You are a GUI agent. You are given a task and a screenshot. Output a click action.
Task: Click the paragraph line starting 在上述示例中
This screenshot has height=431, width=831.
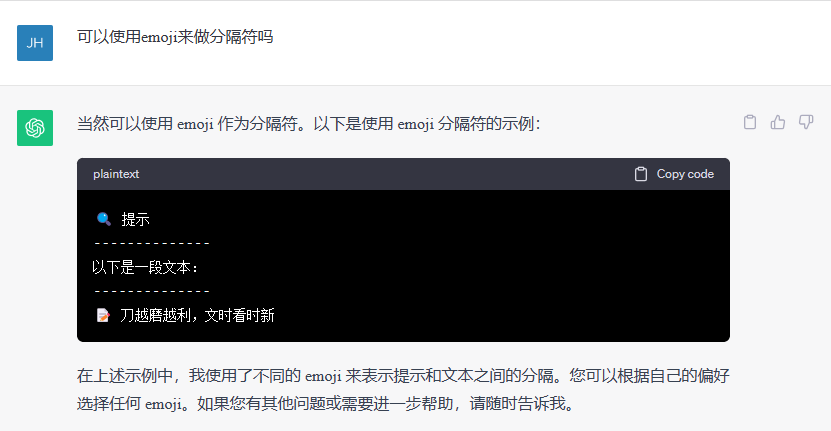tap(403, 376)
